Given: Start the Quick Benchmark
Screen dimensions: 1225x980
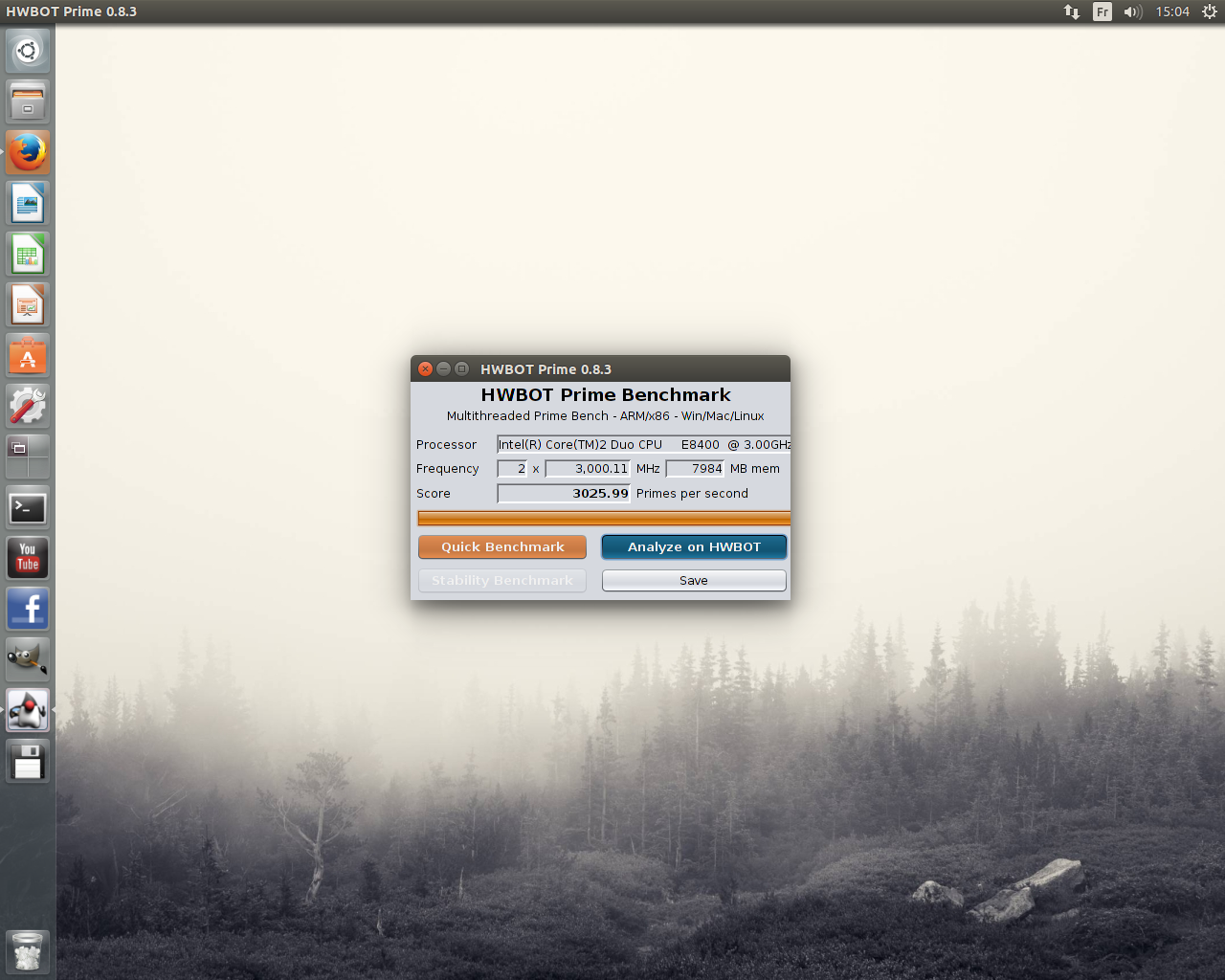Looking at the screenshot, I should [502, 546].
